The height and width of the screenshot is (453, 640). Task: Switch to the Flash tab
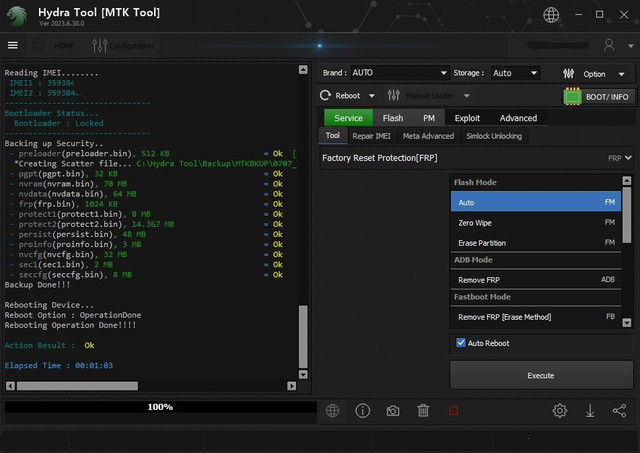pos(393,118)
